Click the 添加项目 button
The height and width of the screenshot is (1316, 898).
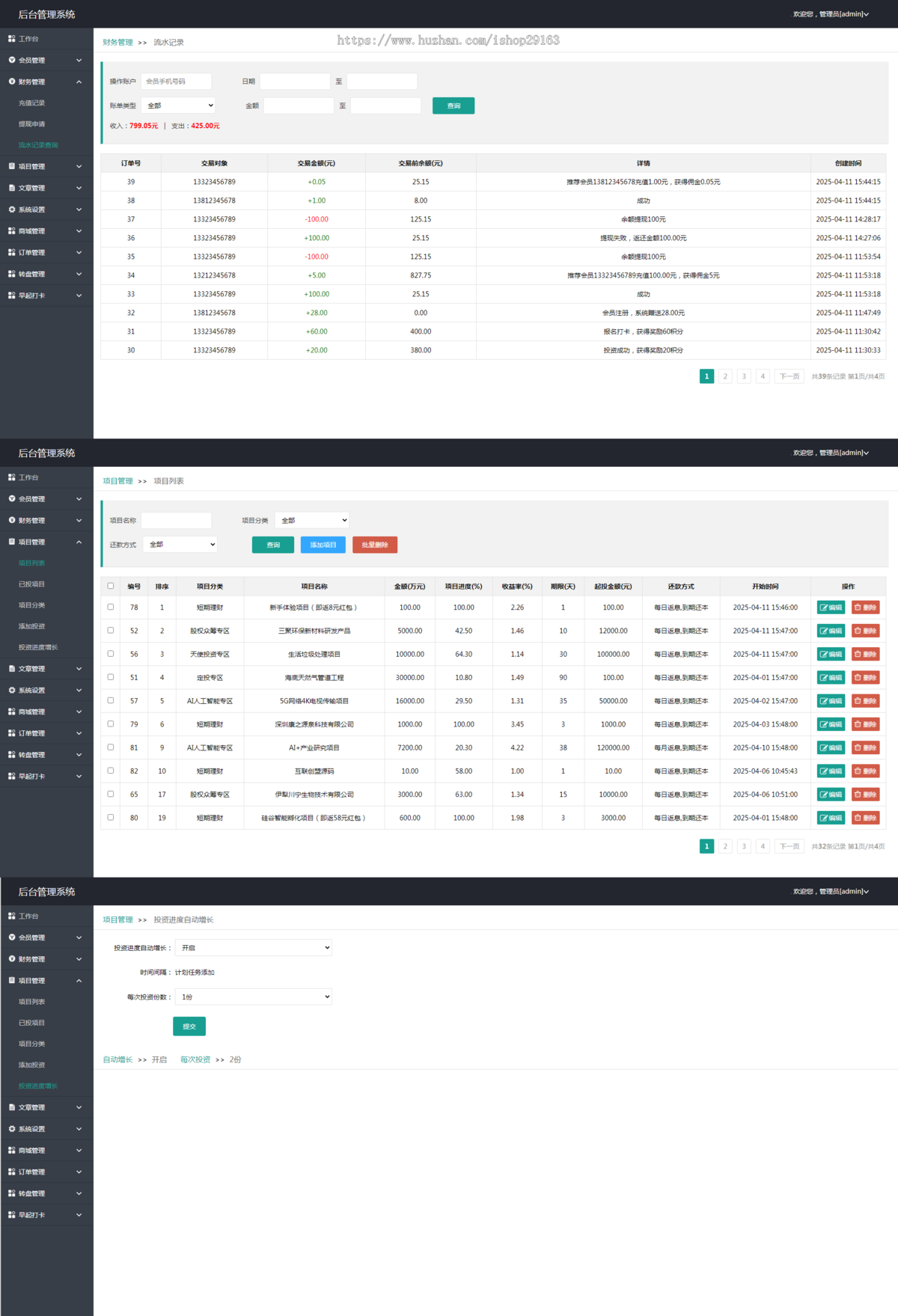click(x=323, y=545)
